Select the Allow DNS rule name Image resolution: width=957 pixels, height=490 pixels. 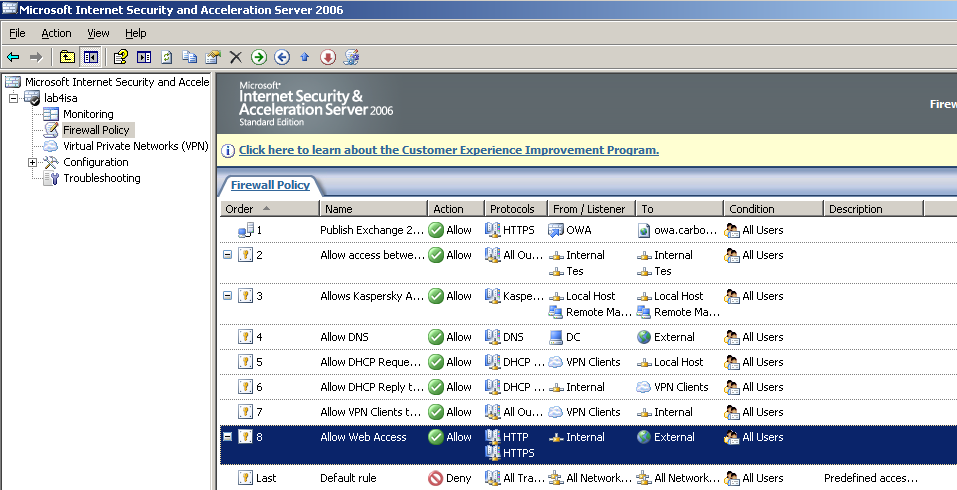[344, 337]
